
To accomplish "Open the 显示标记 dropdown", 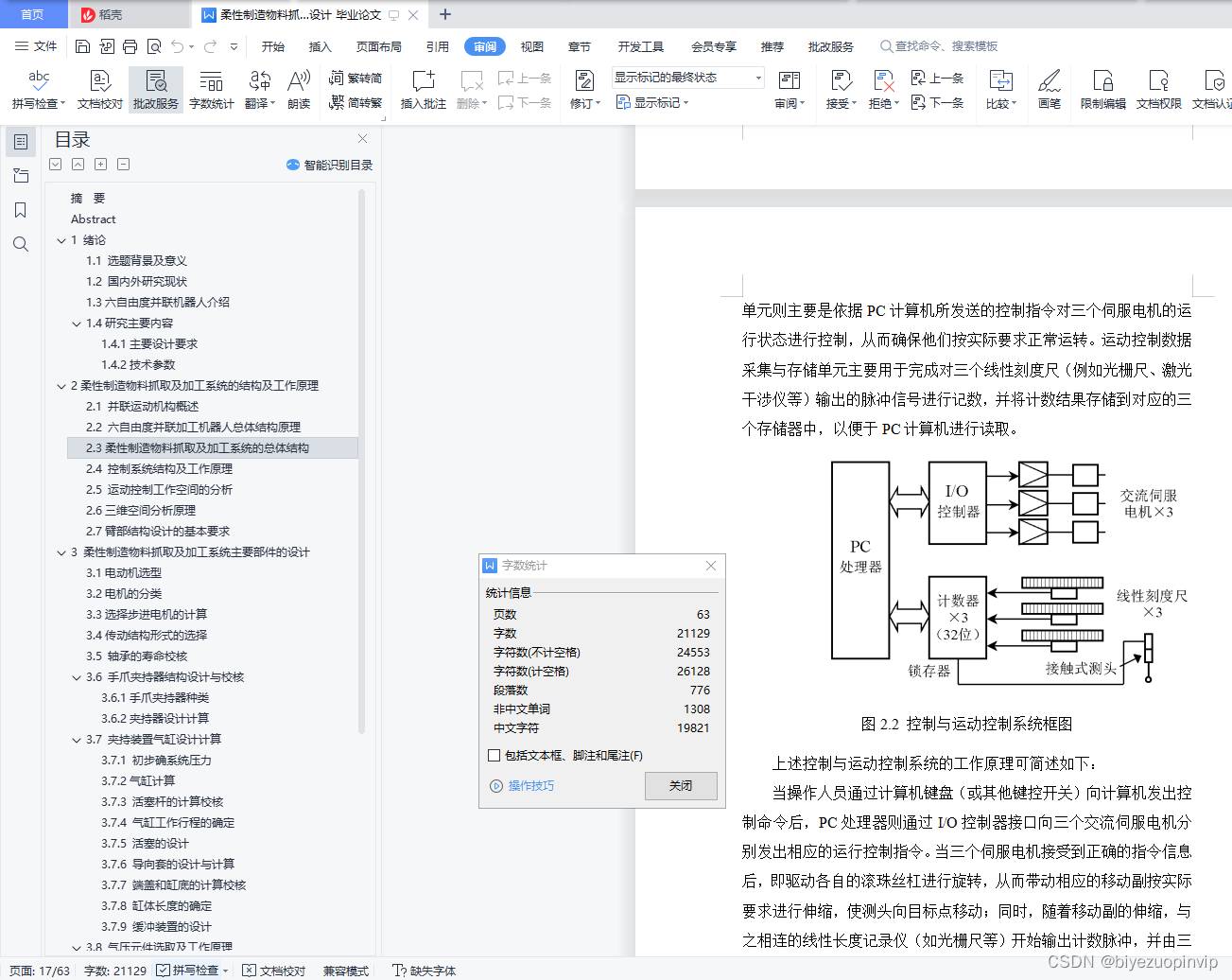I will click(x=652, y=102).
